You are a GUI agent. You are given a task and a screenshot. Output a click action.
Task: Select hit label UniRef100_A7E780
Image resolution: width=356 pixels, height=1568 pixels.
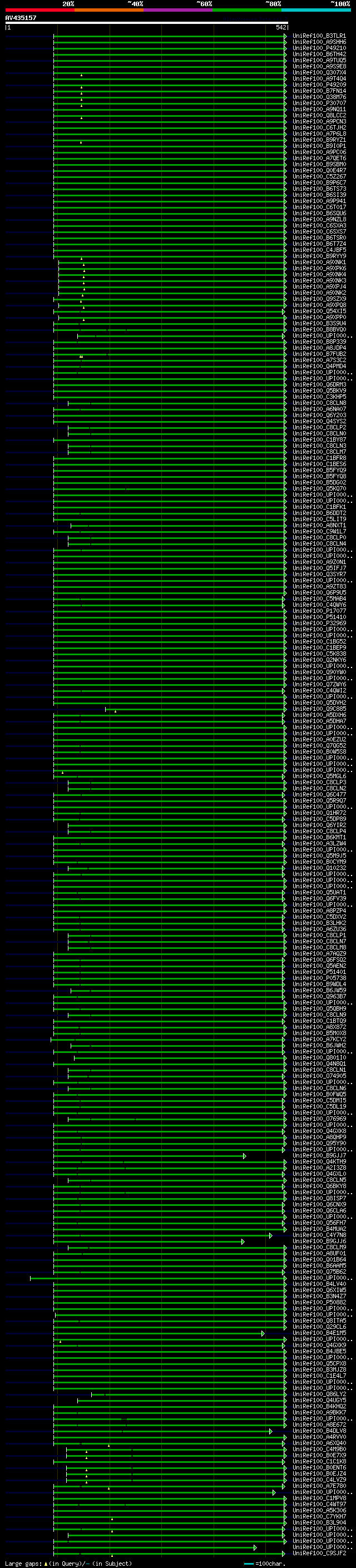pyautogui.click(x=319, y=1486)
